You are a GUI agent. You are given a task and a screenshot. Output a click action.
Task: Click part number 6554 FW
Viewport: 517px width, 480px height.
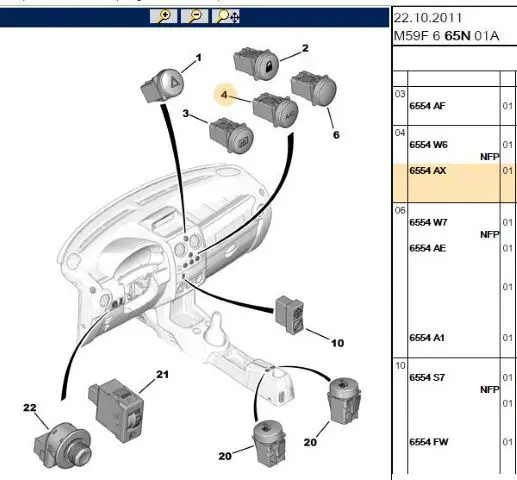[429, 442]
